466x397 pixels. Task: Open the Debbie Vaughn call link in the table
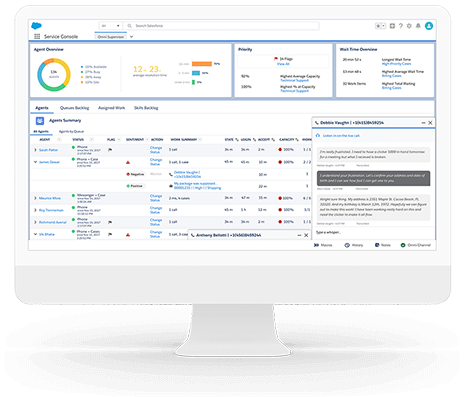coord(187,174)
